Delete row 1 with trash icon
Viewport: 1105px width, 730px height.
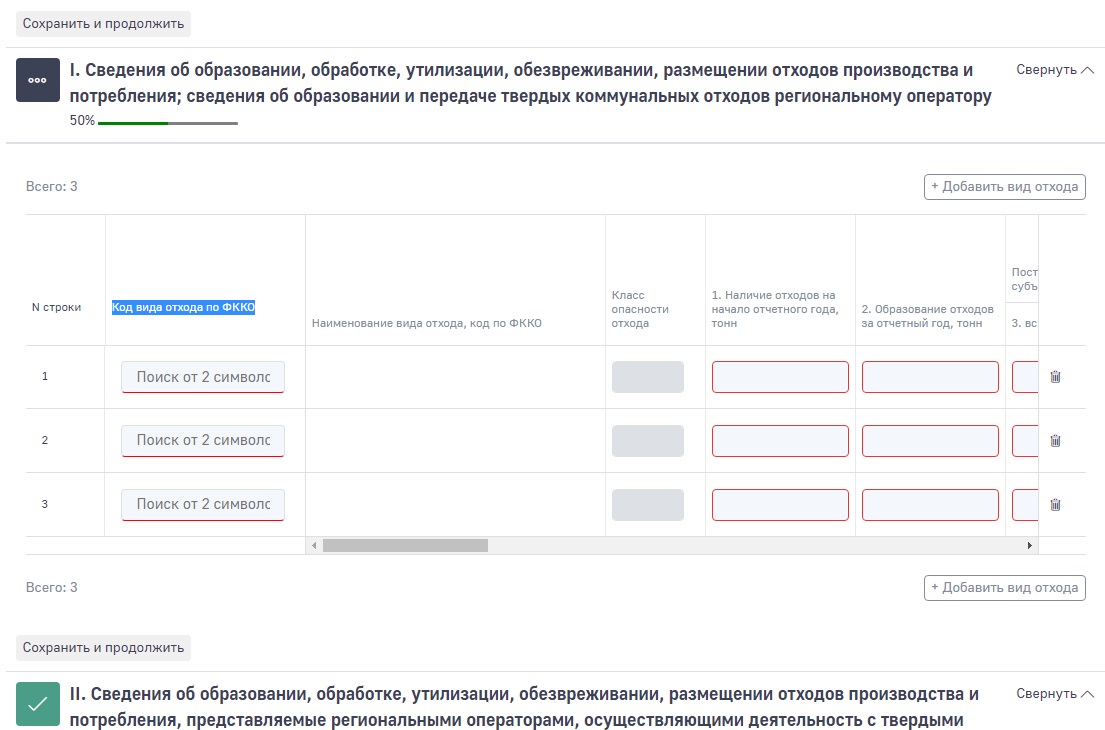click(x=1055, y=377)
